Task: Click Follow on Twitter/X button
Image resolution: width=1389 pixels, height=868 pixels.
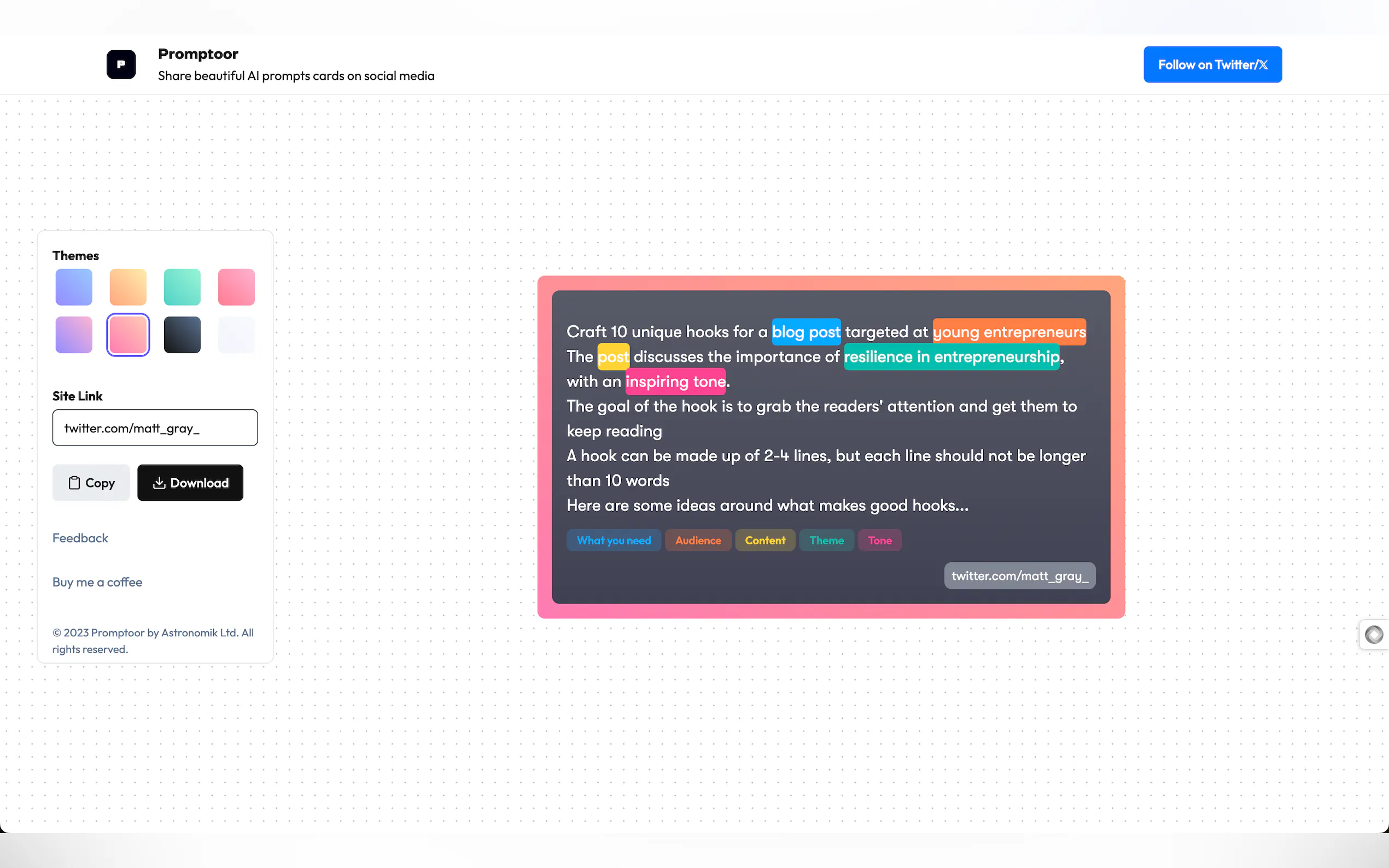Action: [1212, 64]
